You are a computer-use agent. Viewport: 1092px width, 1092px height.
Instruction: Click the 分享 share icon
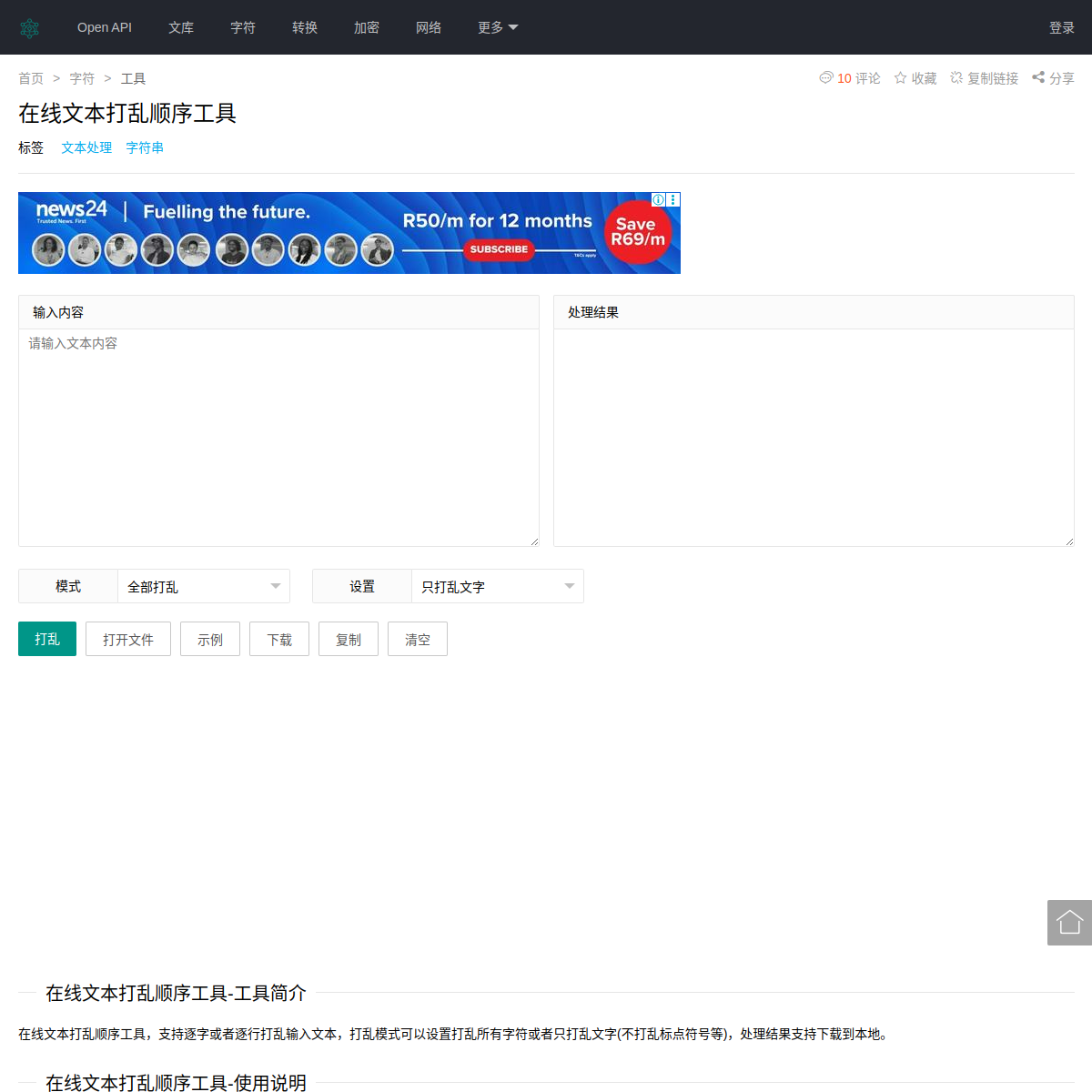1038,78
